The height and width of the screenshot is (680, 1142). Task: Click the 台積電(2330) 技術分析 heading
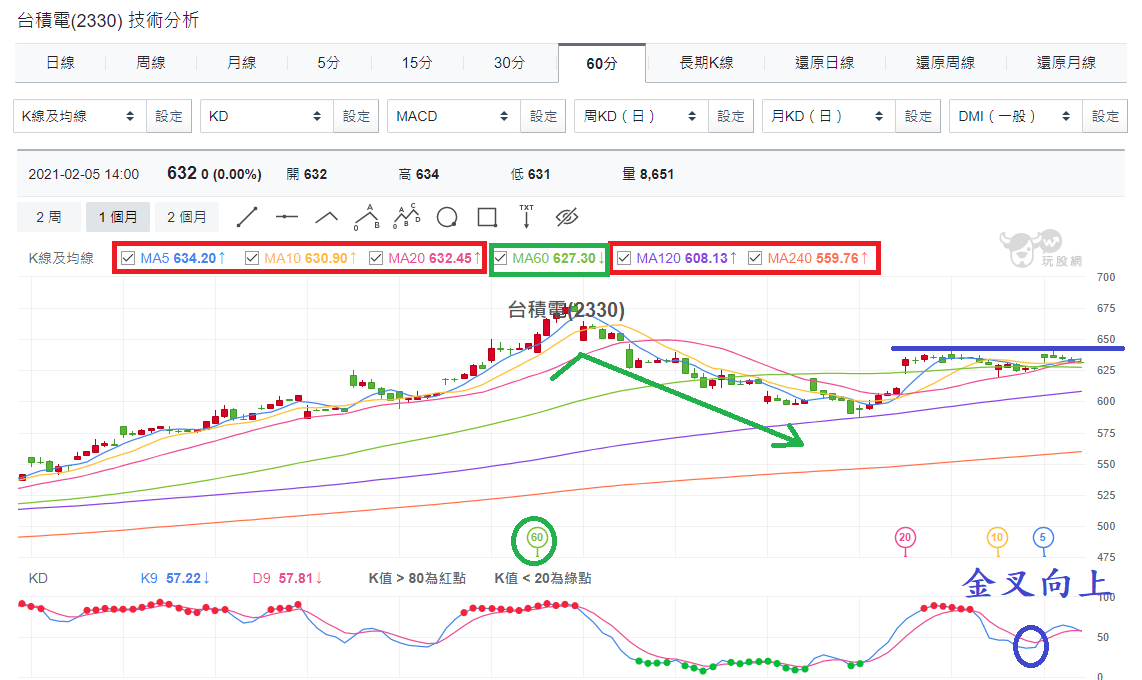pyautogui.click(x=108, y=20)
